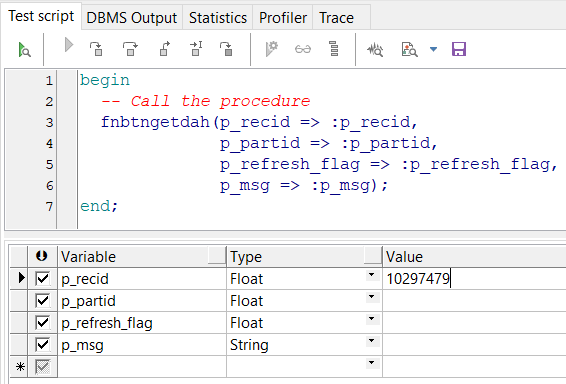Open the Type dropdown for p_msg

point(371,341)
